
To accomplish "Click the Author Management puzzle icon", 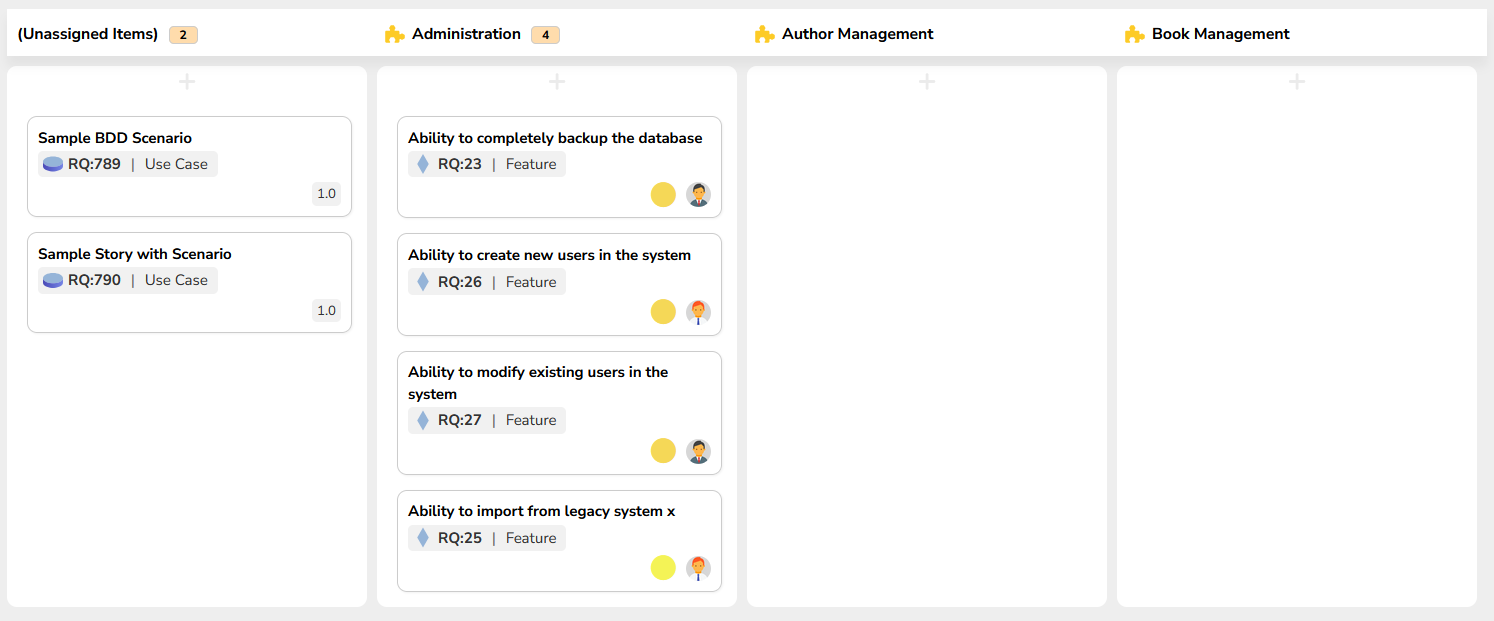I will 765,34.
